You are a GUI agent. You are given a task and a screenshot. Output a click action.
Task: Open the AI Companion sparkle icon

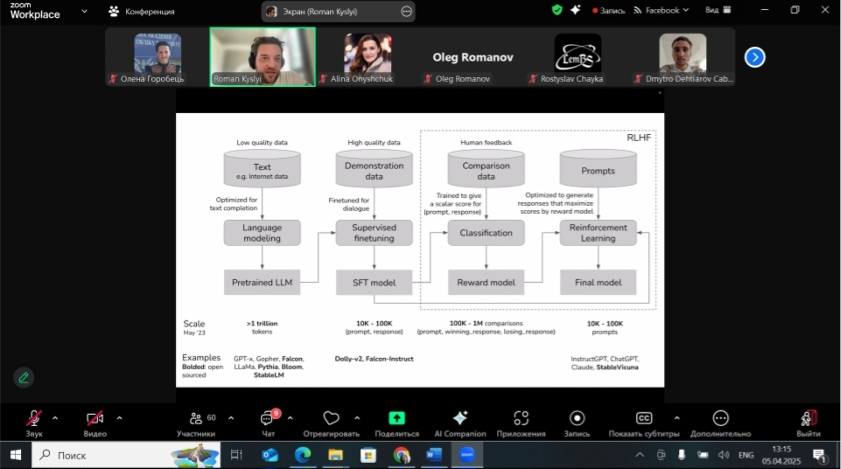460,419
